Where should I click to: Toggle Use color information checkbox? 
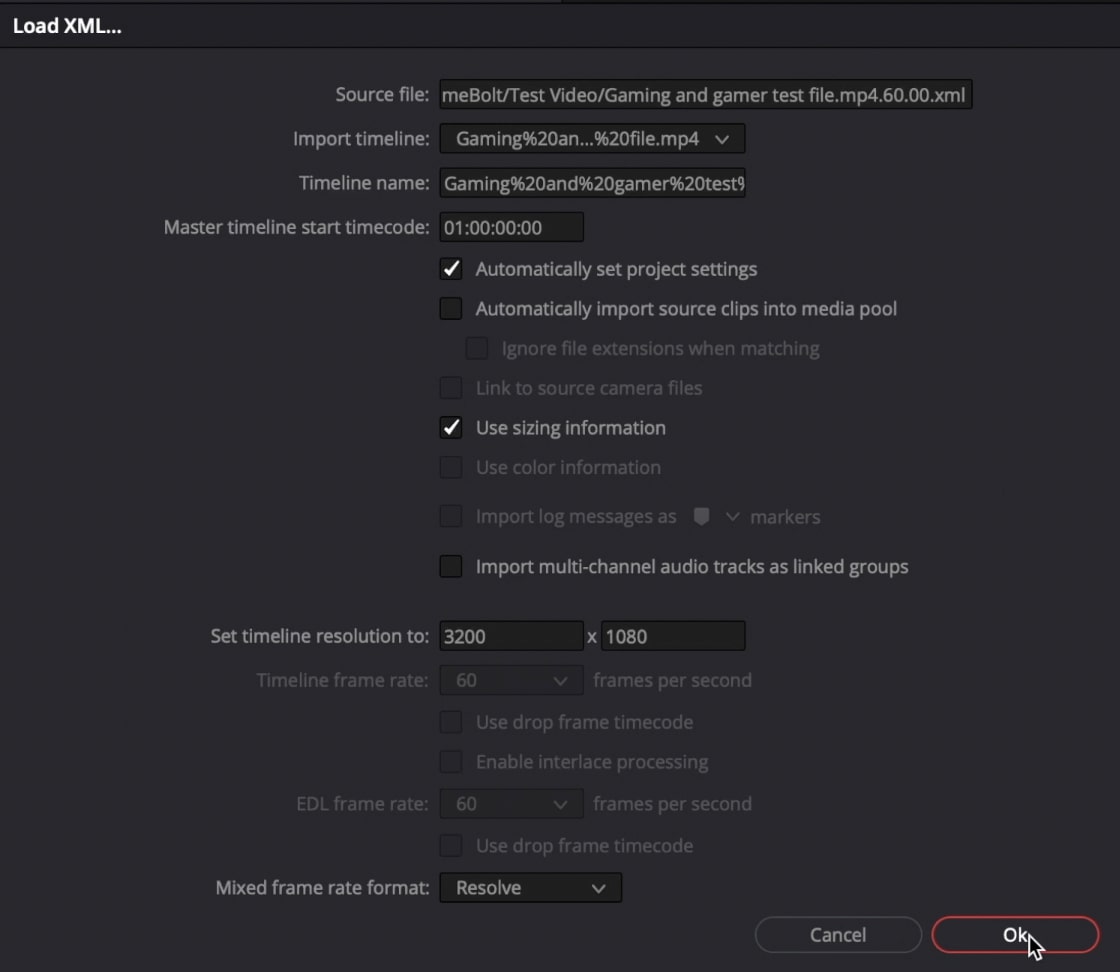pyautogui.click(x=451, y=467)
